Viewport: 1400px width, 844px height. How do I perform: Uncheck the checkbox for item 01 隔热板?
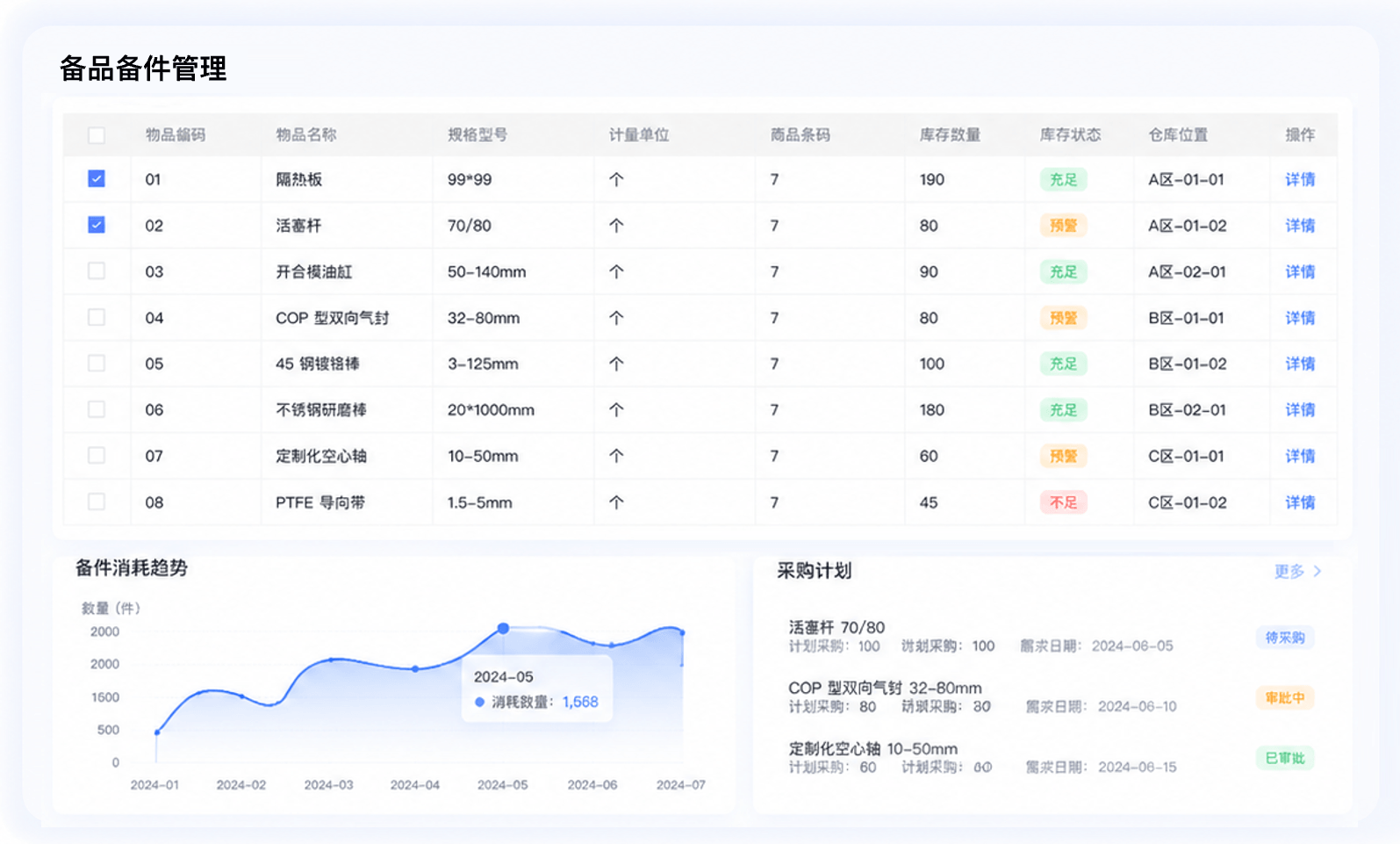coord(97,179)
